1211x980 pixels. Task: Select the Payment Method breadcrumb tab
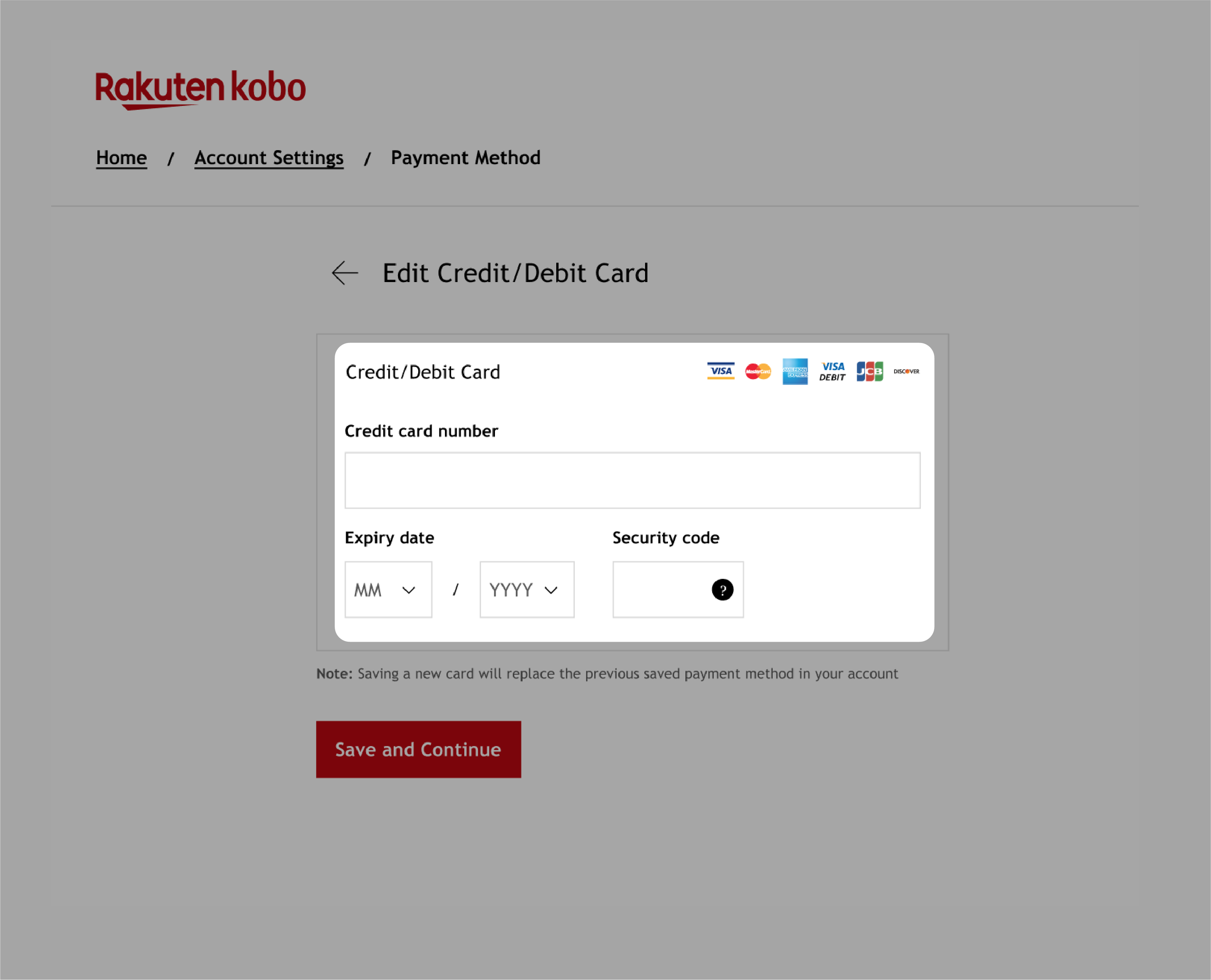point(466,157)
